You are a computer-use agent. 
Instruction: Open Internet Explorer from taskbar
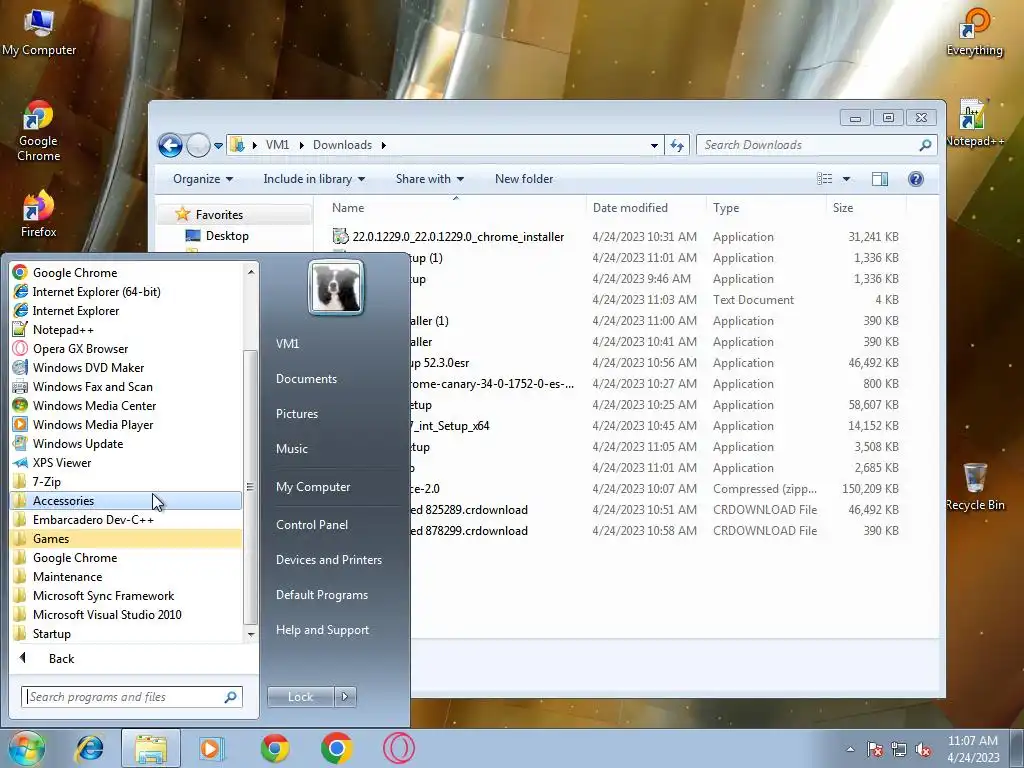[89, 748]
